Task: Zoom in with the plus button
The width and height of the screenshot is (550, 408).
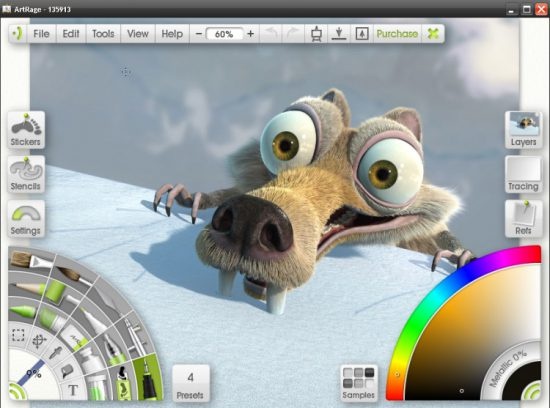Action: pos(250,34)
